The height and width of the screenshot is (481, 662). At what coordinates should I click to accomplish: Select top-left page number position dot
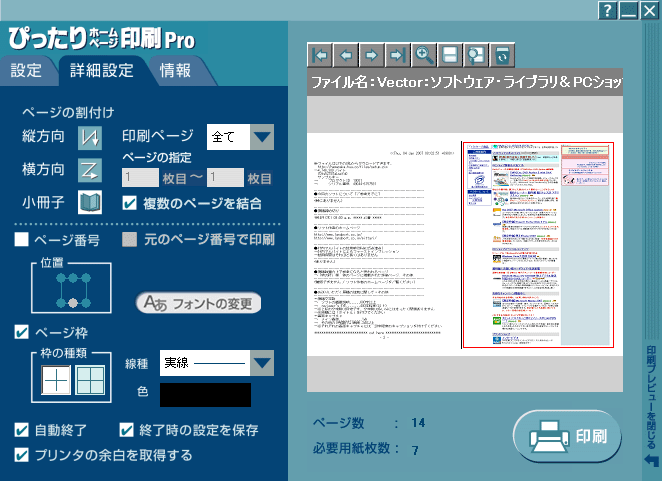(x=61, y=278)
